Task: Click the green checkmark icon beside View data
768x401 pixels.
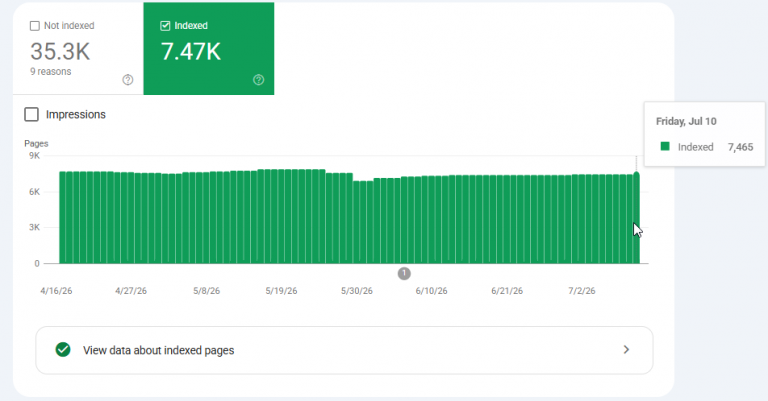Action: [63, 350]
